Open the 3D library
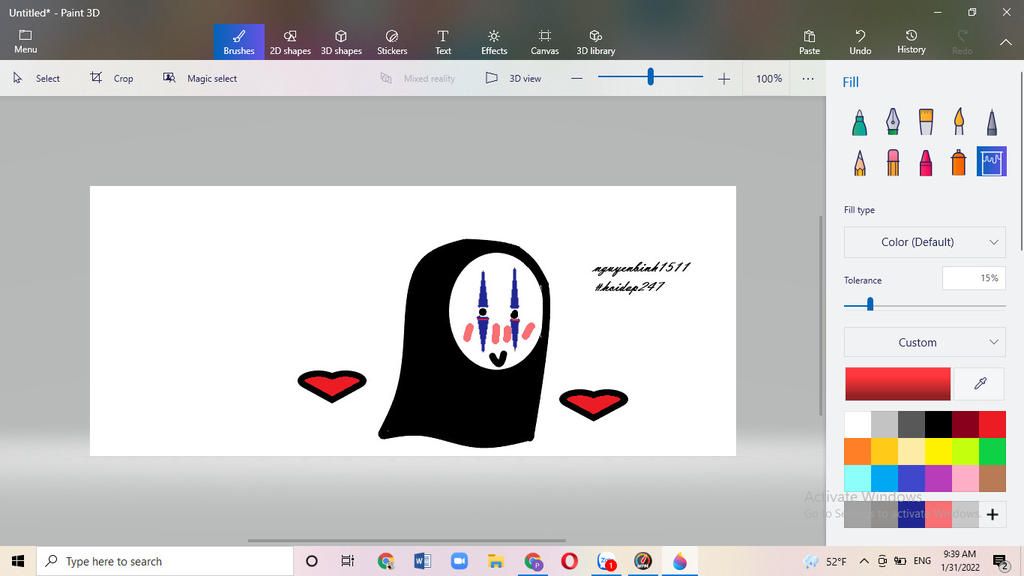The image size is (1024, 576). coord(596,42)
